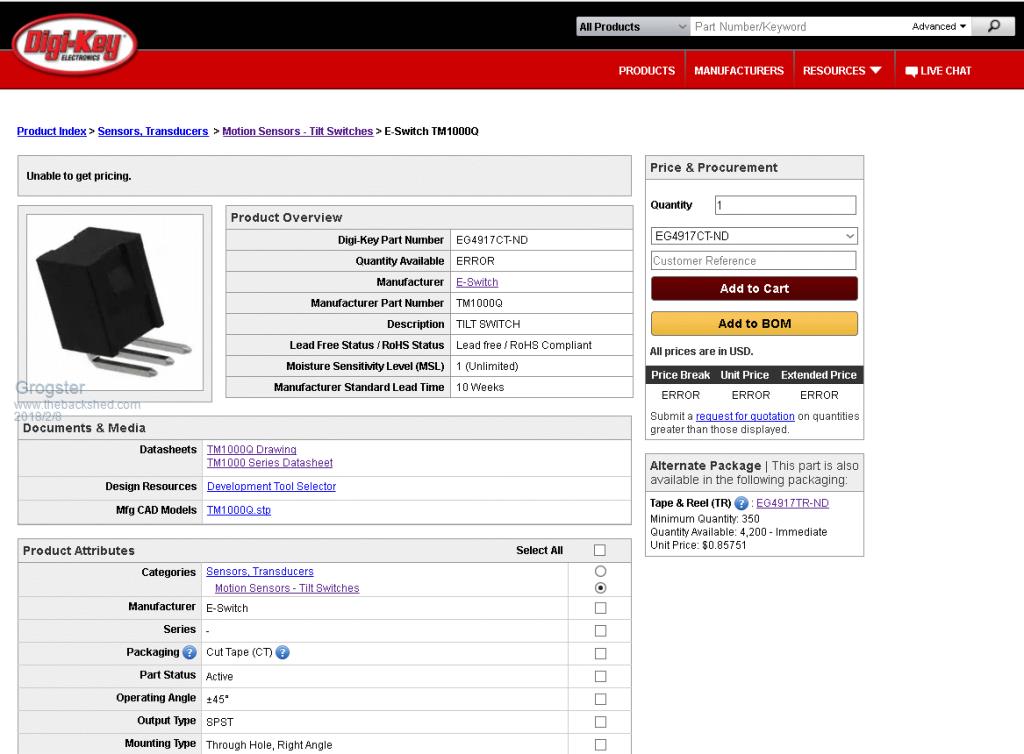Expand the Advanced search options
Screen dimensions: 1024x754
point(939,27)
